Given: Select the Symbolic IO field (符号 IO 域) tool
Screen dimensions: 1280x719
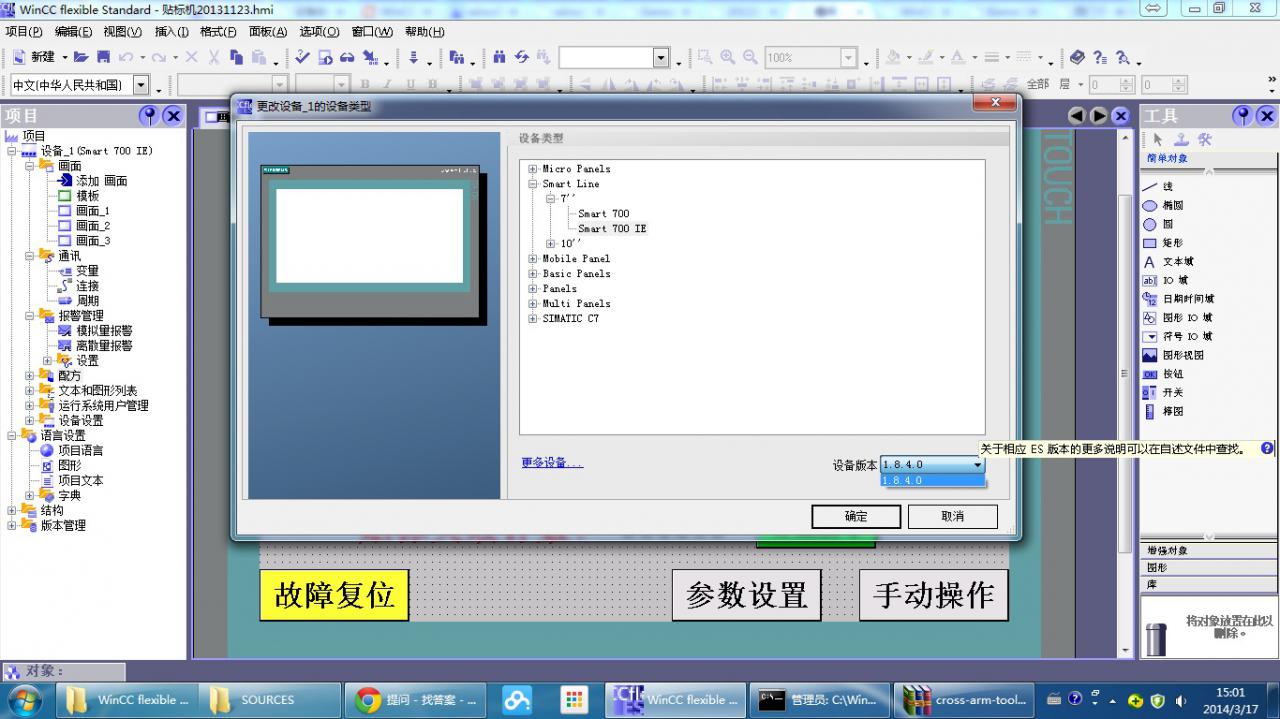Looking at the screenshot, I should (1177, 336).
